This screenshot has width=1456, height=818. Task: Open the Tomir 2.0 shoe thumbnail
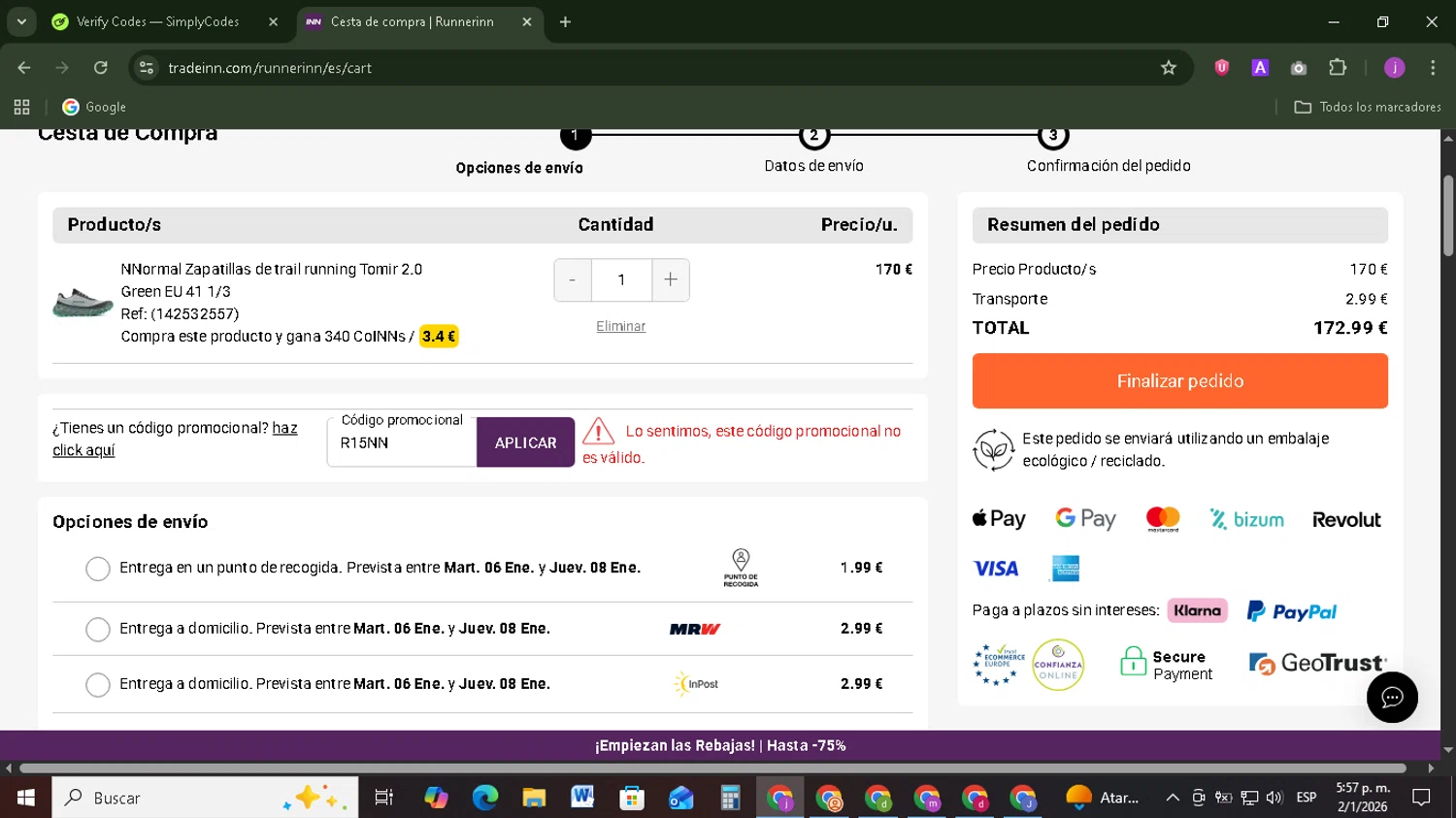[x=83, y=303]
